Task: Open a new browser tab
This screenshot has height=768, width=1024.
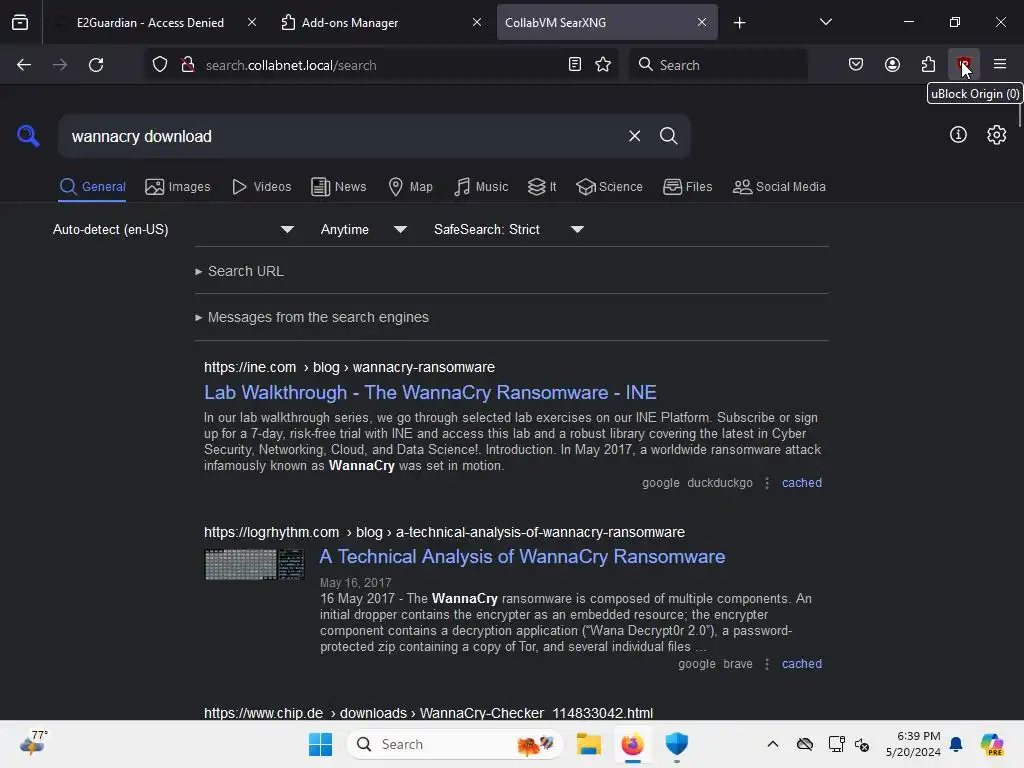Action: (x=739, y=23)
